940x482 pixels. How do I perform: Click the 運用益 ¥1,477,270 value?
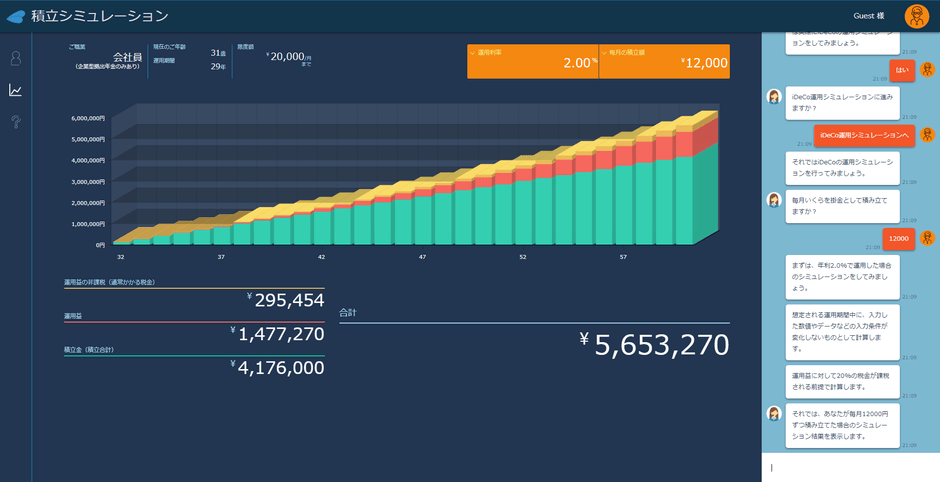click(281, 334)
